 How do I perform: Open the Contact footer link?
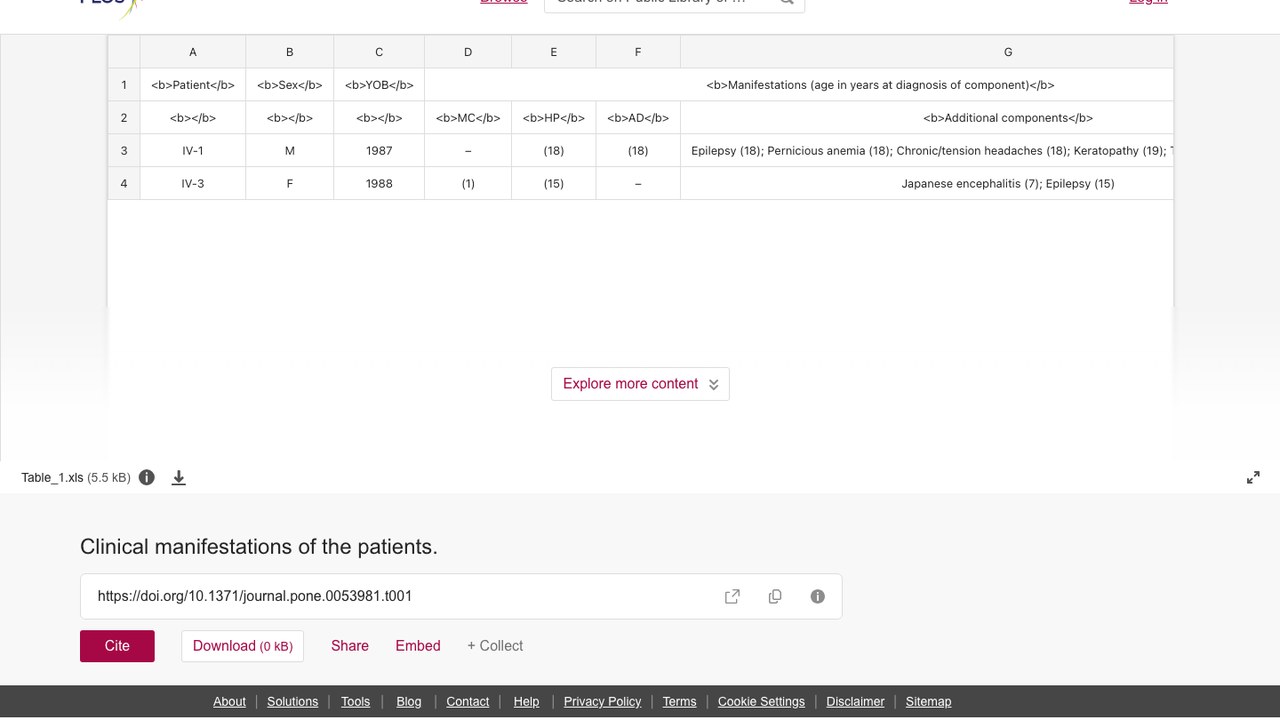click(468, 701)
